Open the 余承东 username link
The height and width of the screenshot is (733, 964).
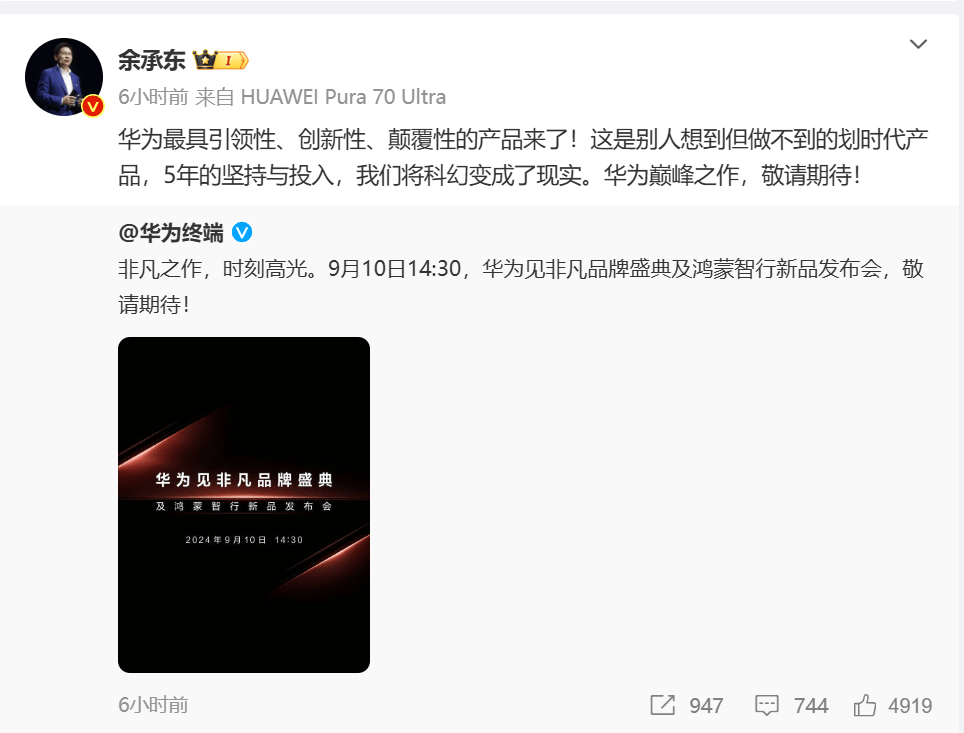tap(152, 60)
